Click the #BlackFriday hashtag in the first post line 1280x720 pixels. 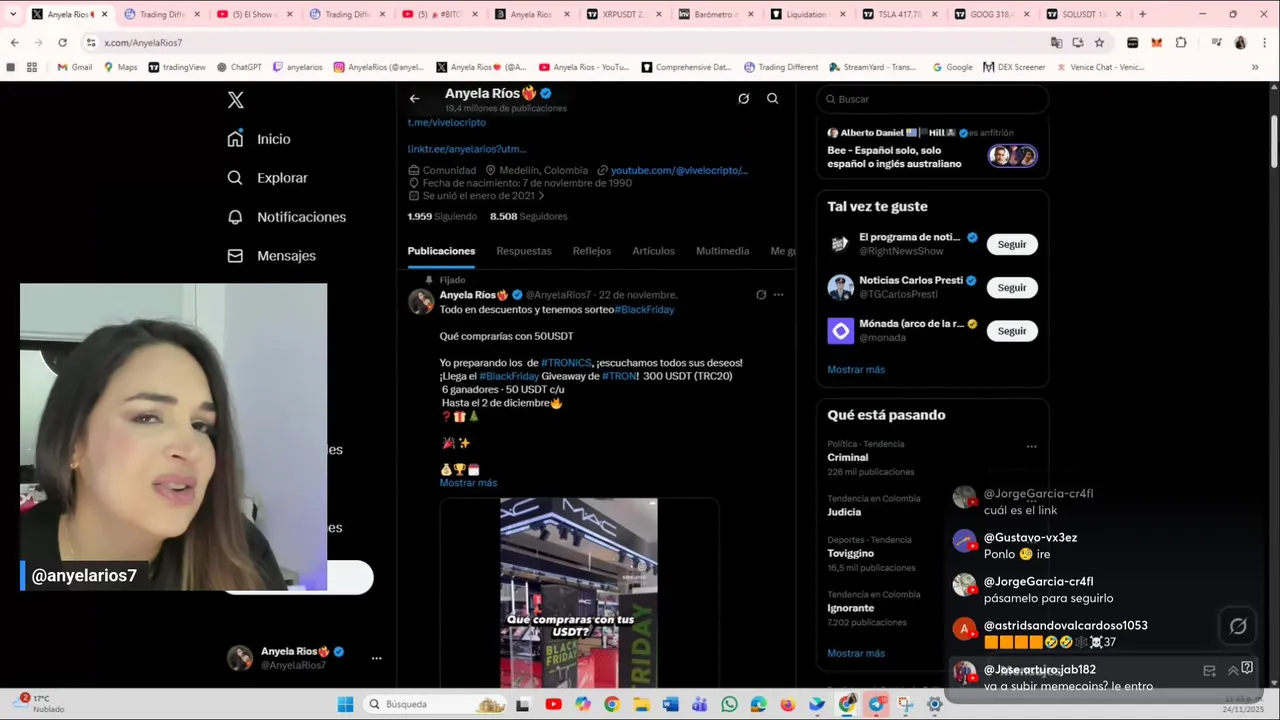pos(644,310)
